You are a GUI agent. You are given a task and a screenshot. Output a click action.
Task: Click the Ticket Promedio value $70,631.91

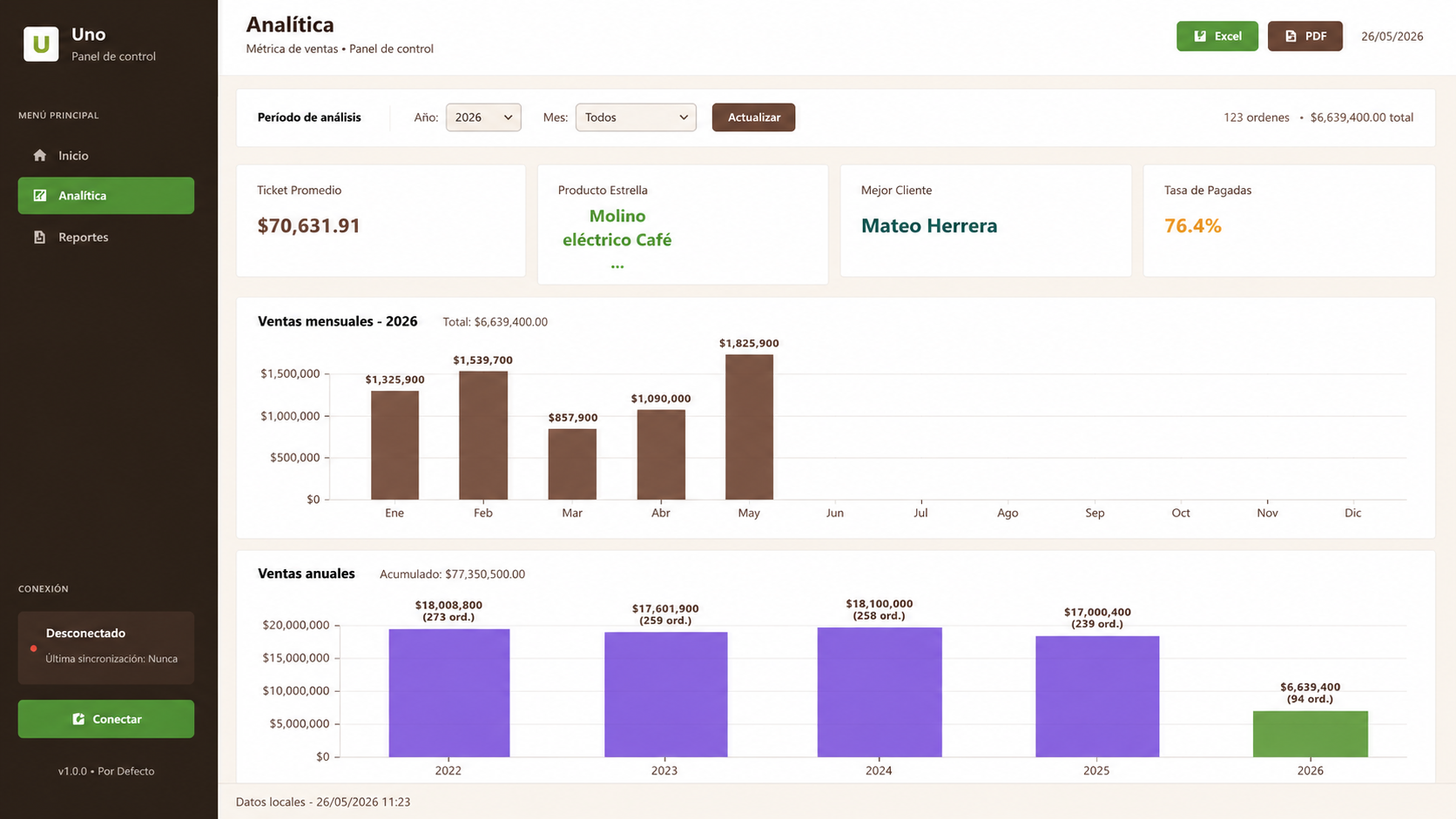pyautogui.click(x=308, y=225)
